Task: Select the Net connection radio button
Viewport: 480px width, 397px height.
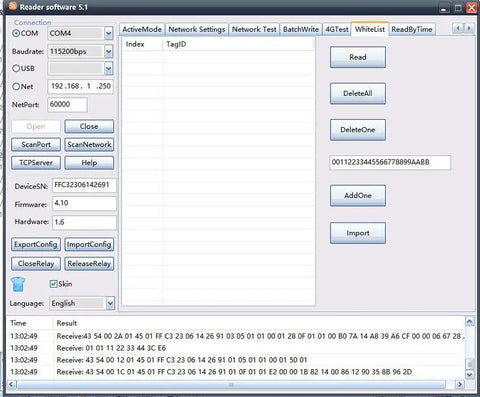Action: pos(16,87)
